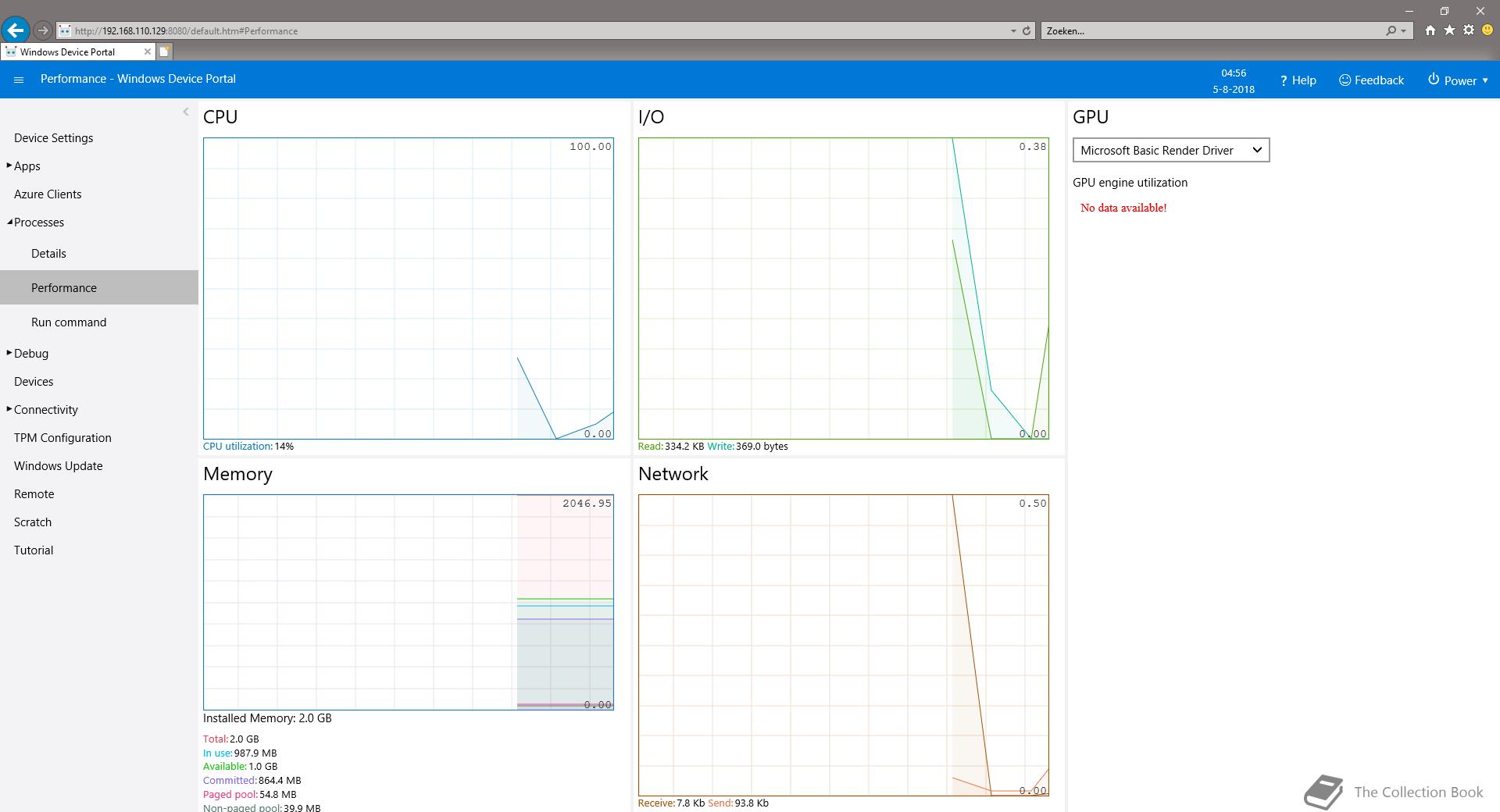
Task: Click the search magnifier icon
Action: click(1391, 31)
